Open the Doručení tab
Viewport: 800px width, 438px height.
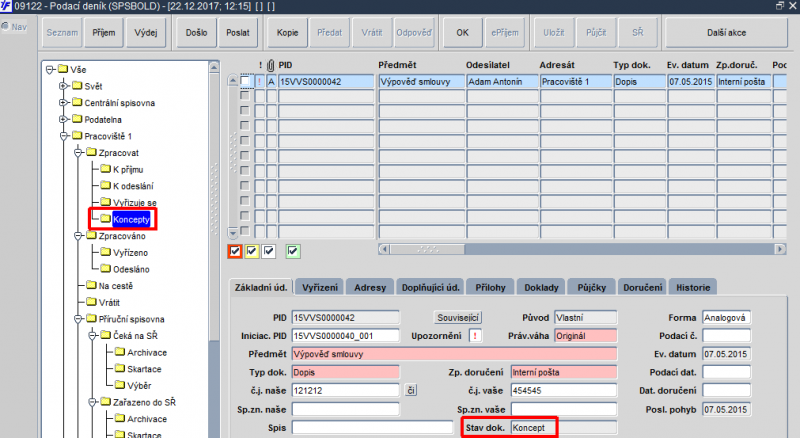[642, 287]
